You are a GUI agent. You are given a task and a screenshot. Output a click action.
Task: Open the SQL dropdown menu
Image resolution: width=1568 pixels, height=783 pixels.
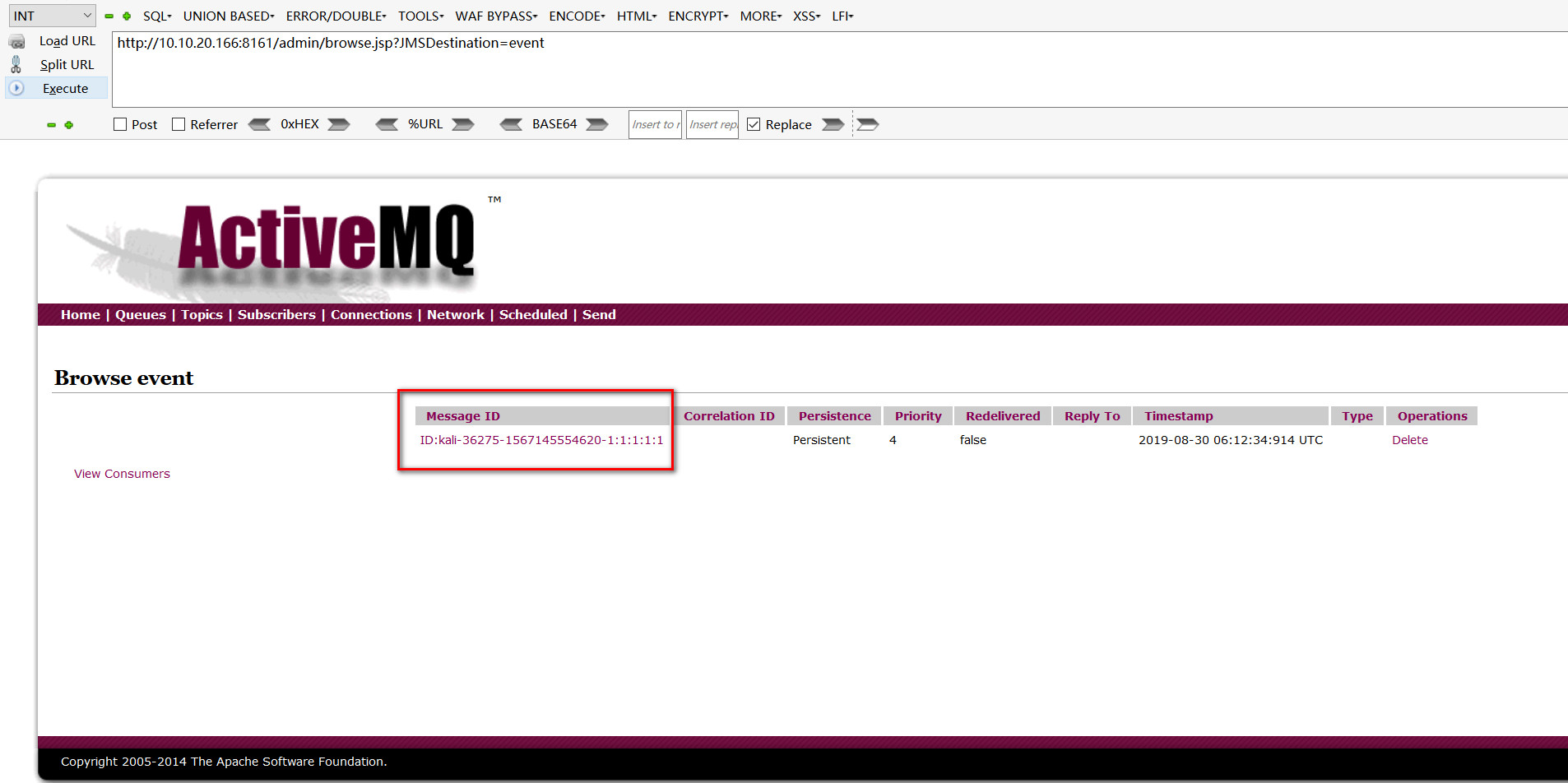[157, 16]
